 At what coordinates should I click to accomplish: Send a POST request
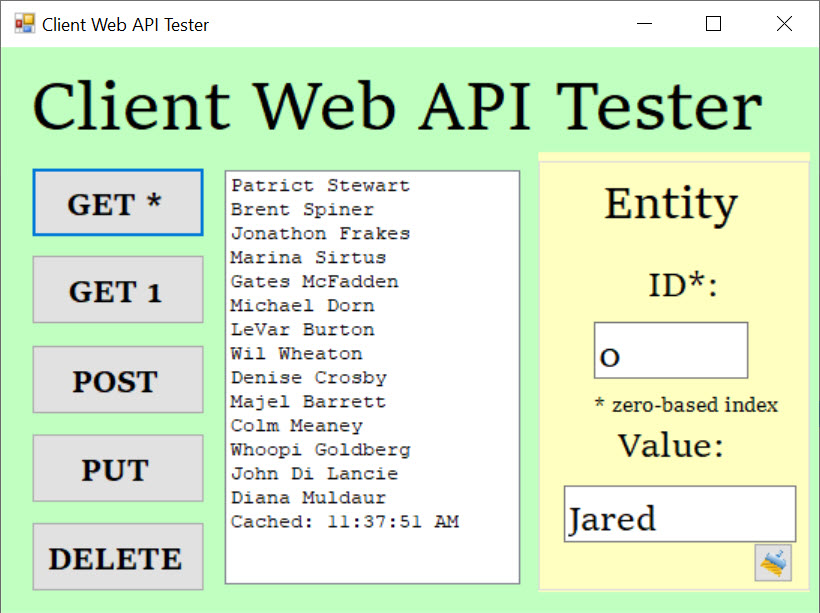pos(118,380)
